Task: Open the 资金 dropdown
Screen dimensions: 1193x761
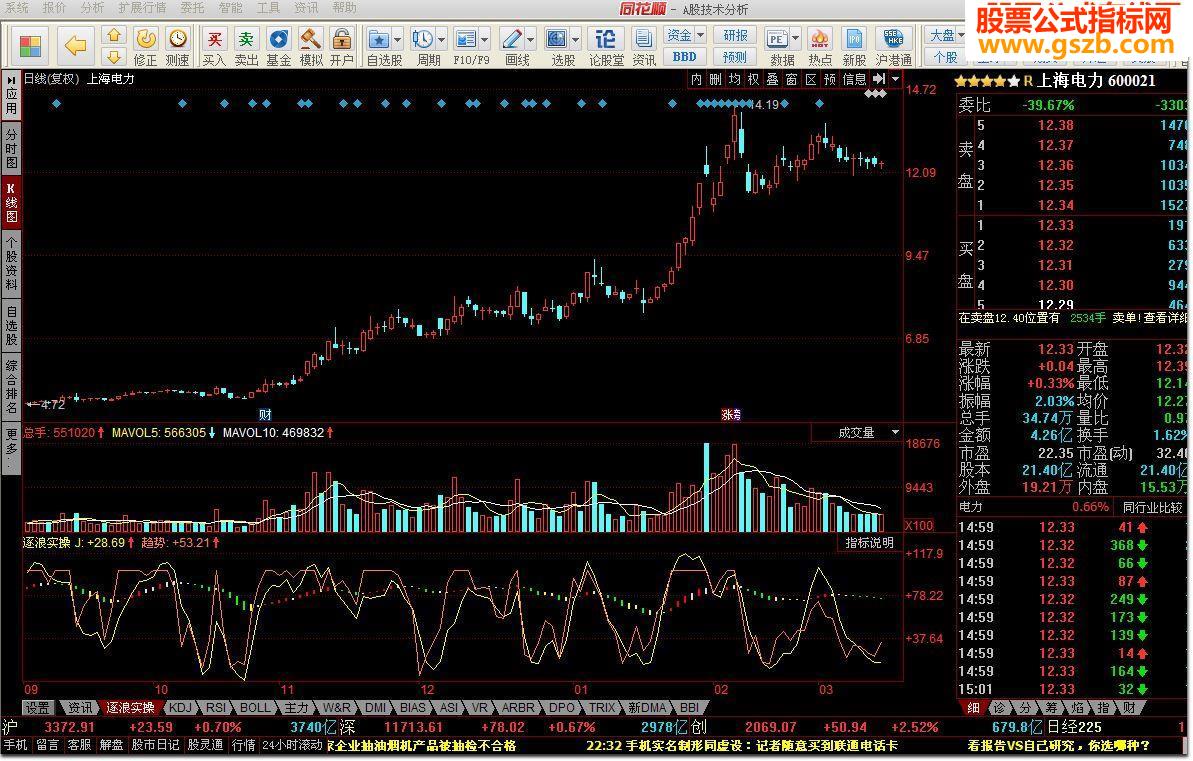Action: click(x=685, y=35)
